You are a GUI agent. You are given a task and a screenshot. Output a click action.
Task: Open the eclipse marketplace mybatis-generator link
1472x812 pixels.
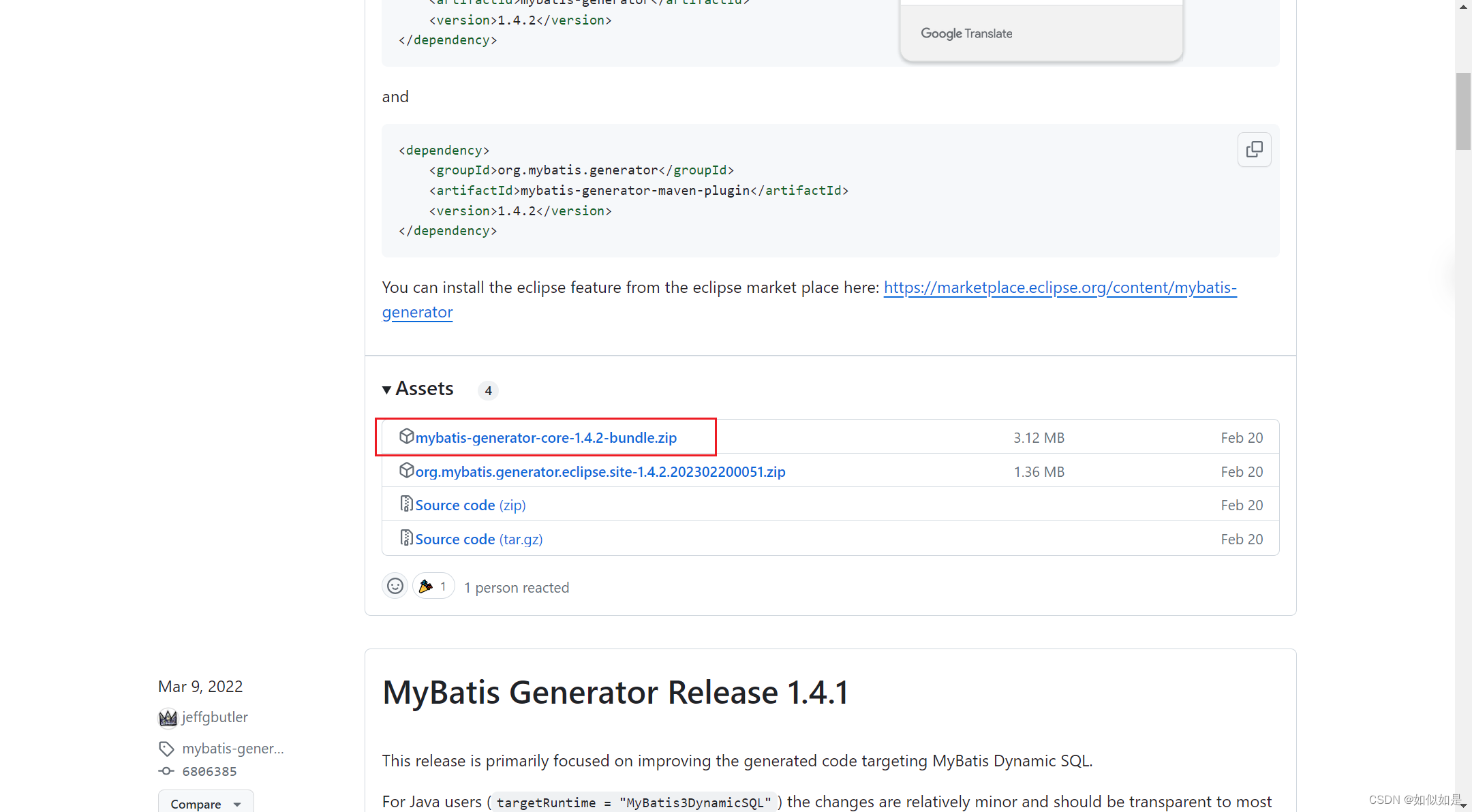[1060, 288]
